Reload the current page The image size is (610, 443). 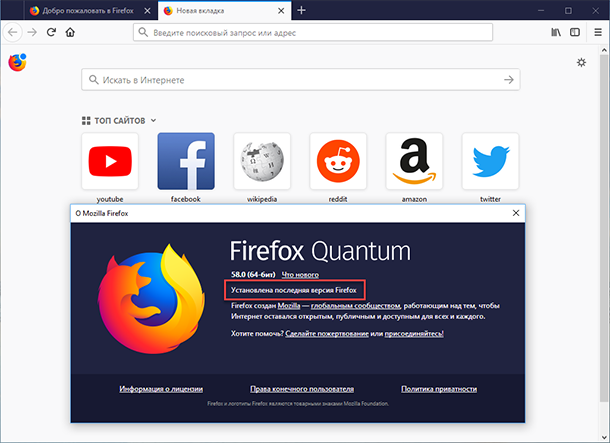click(x=51, y=32)
